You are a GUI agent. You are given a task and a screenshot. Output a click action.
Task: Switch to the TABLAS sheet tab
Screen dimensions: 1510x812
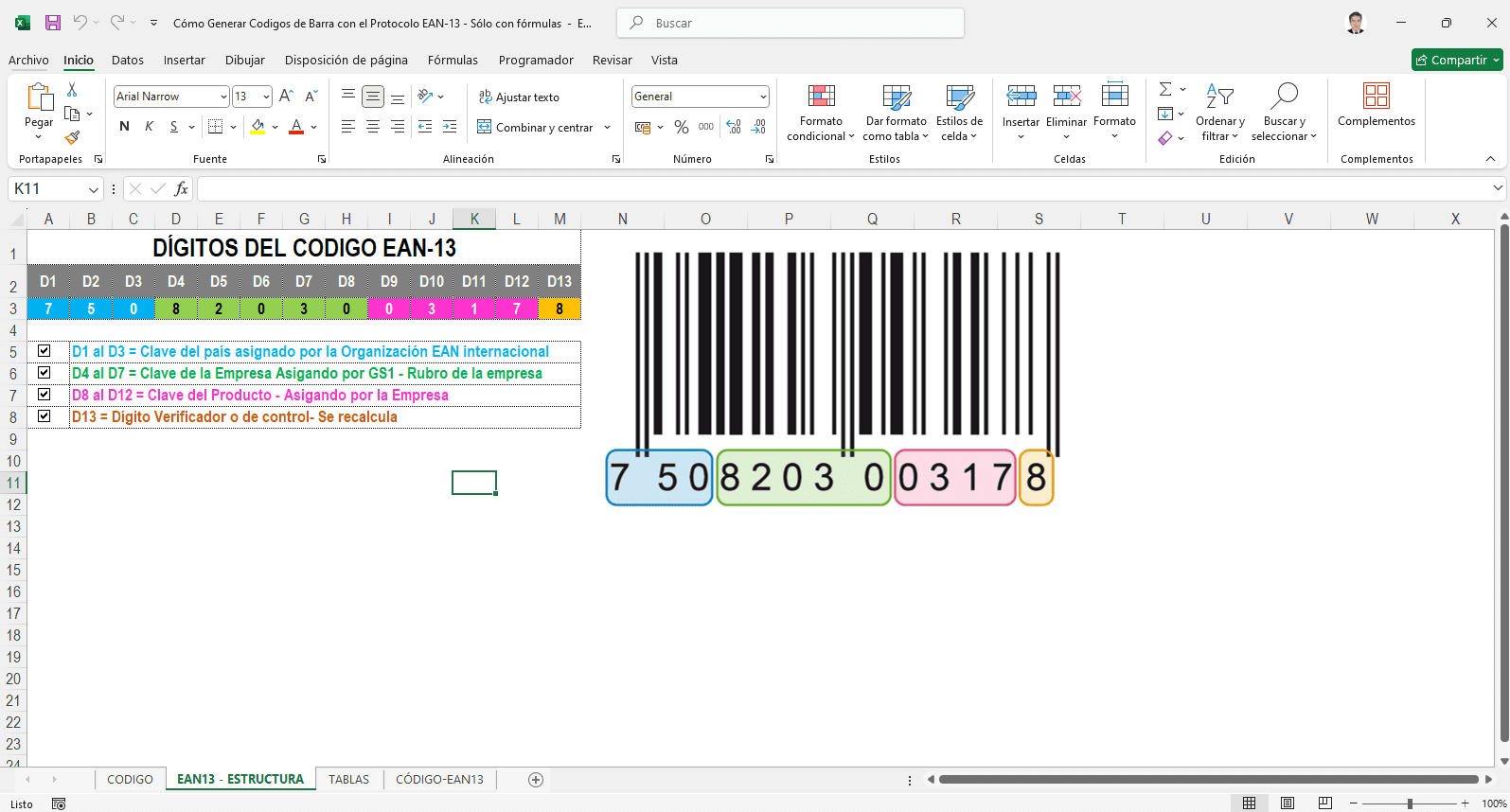[x=349, y=780]
